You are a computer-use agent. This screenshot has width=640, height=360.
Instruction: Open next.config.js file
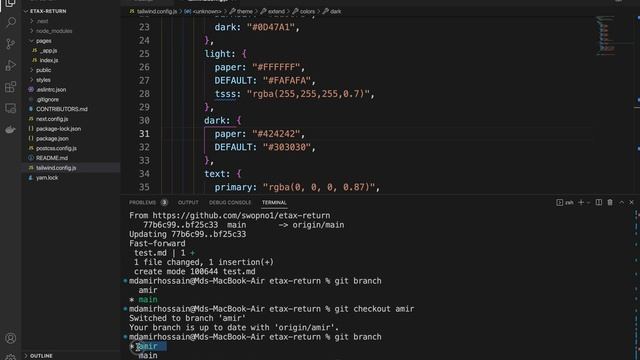click(x=52, y=119)
